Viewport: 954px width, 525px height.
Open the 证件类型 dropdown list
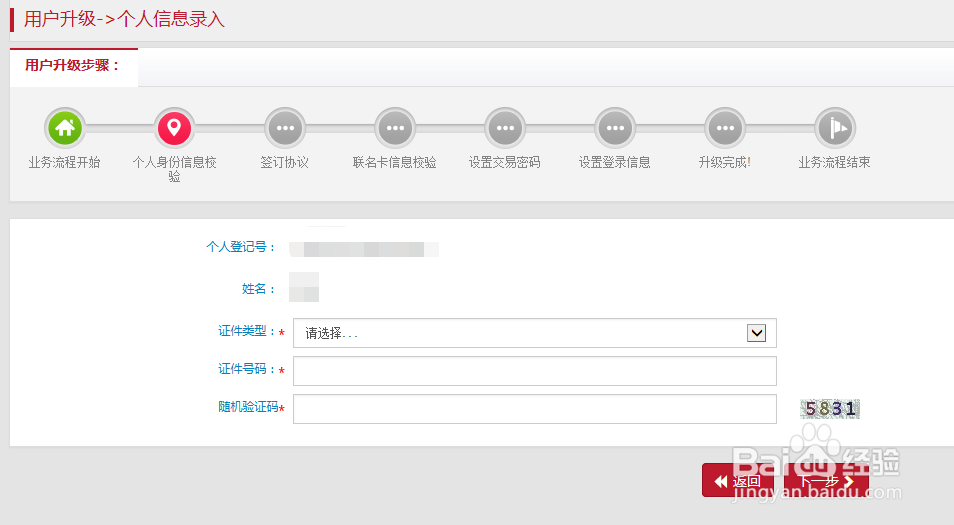click(535, 333)
